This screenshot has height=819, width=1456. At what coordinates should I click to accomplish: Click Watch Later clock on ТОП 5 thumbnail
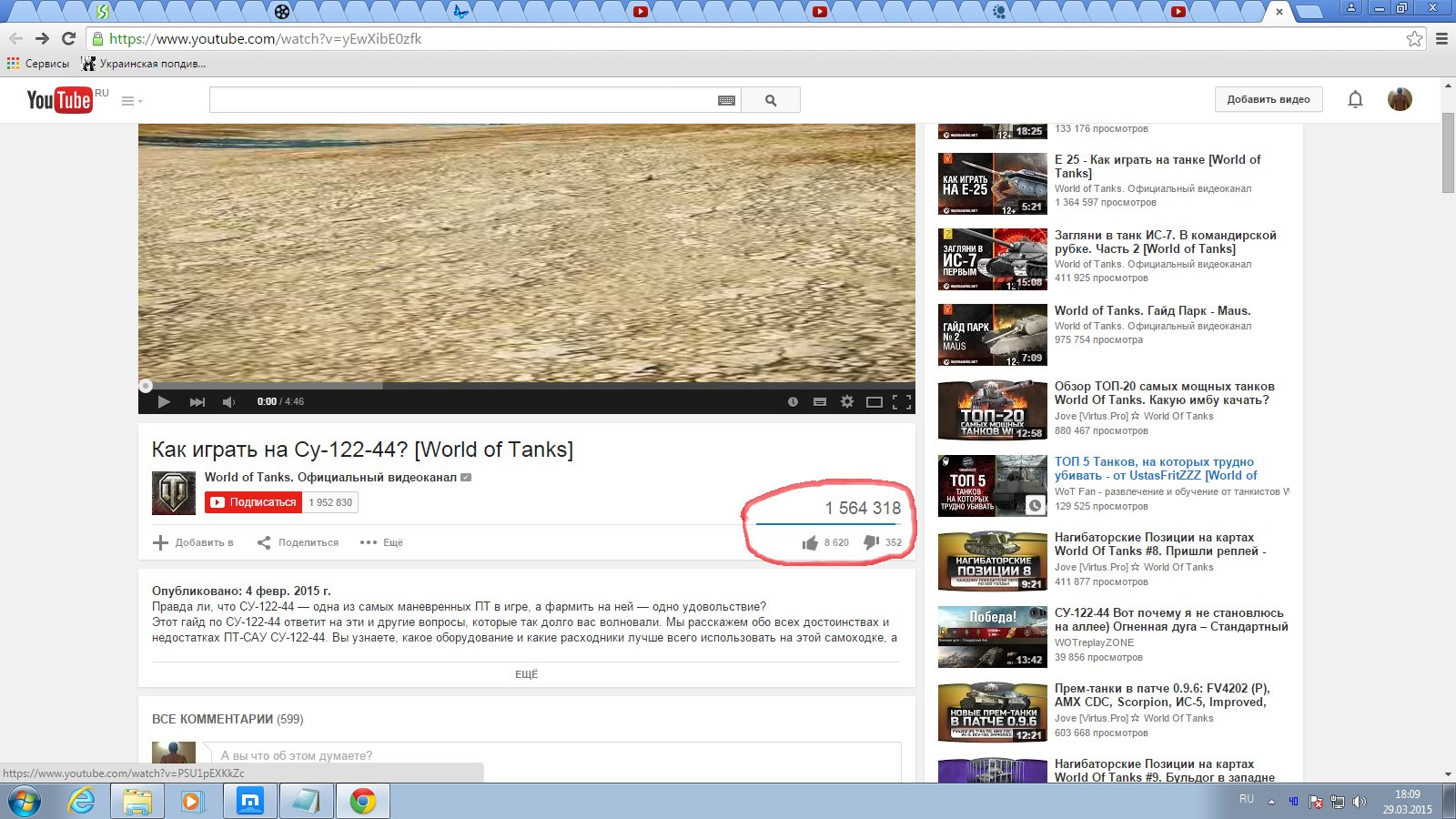[1035, 506]
